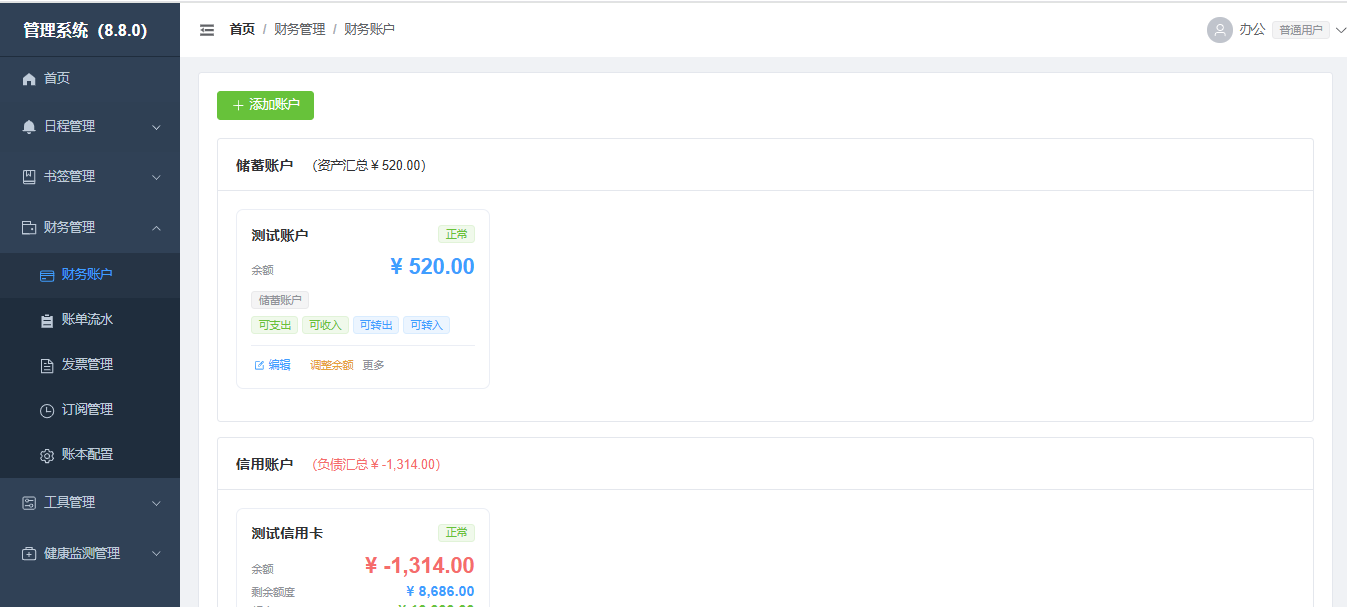Click the red ¥ -1,314.00 card balance
The width and height of the screenshot is (1347, 607).
(x=420, y=566)
